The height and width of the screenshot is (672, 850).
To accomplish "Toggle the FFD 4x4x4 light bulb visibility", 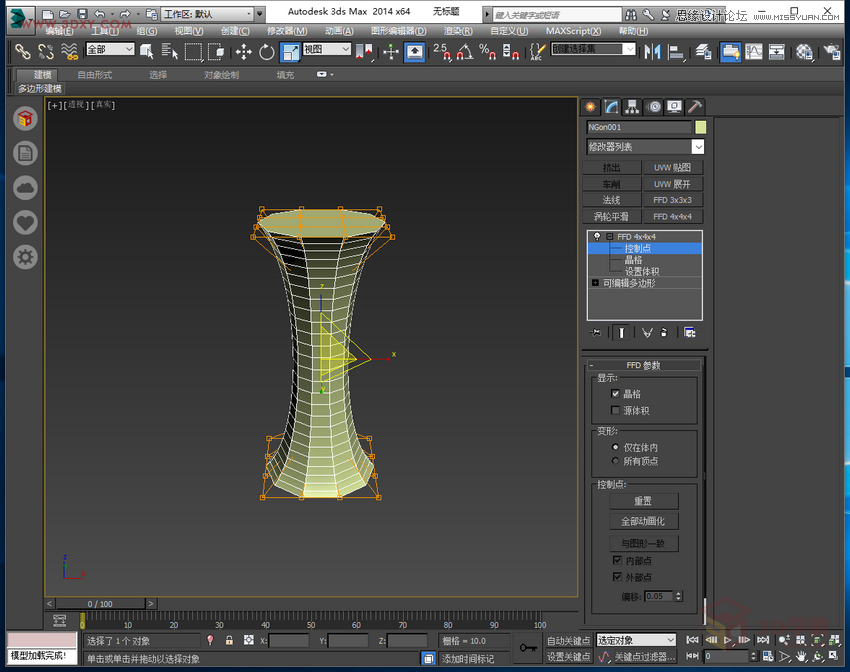I will [x=597, y=236].
